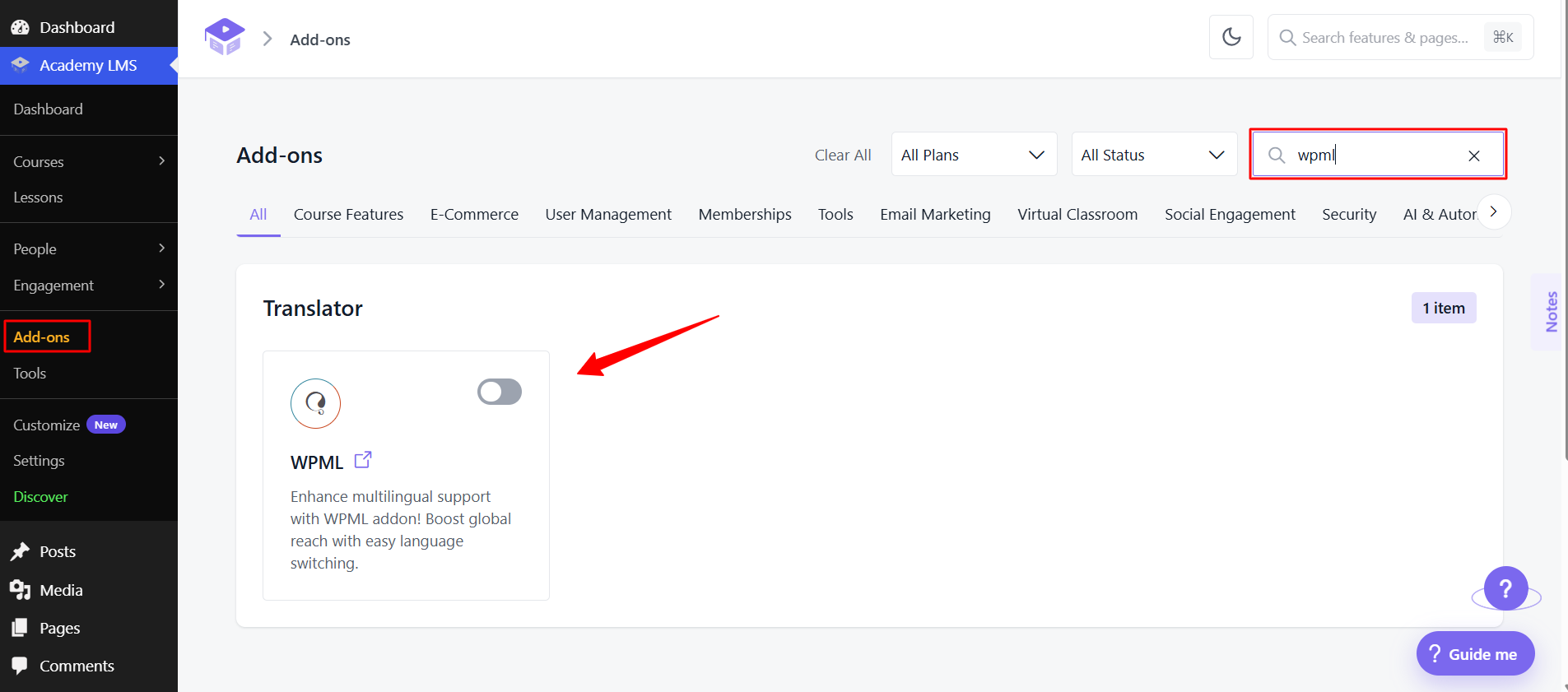
Task: Open Discover in sidebar
Action: tap(40, 497)
